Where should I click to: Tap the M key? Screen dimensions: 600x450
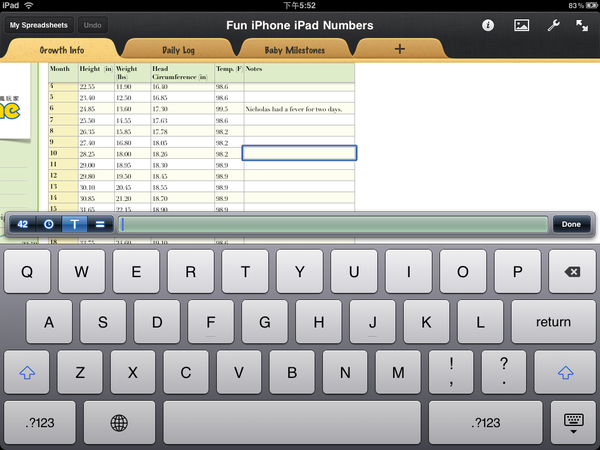tap(398, 372)
